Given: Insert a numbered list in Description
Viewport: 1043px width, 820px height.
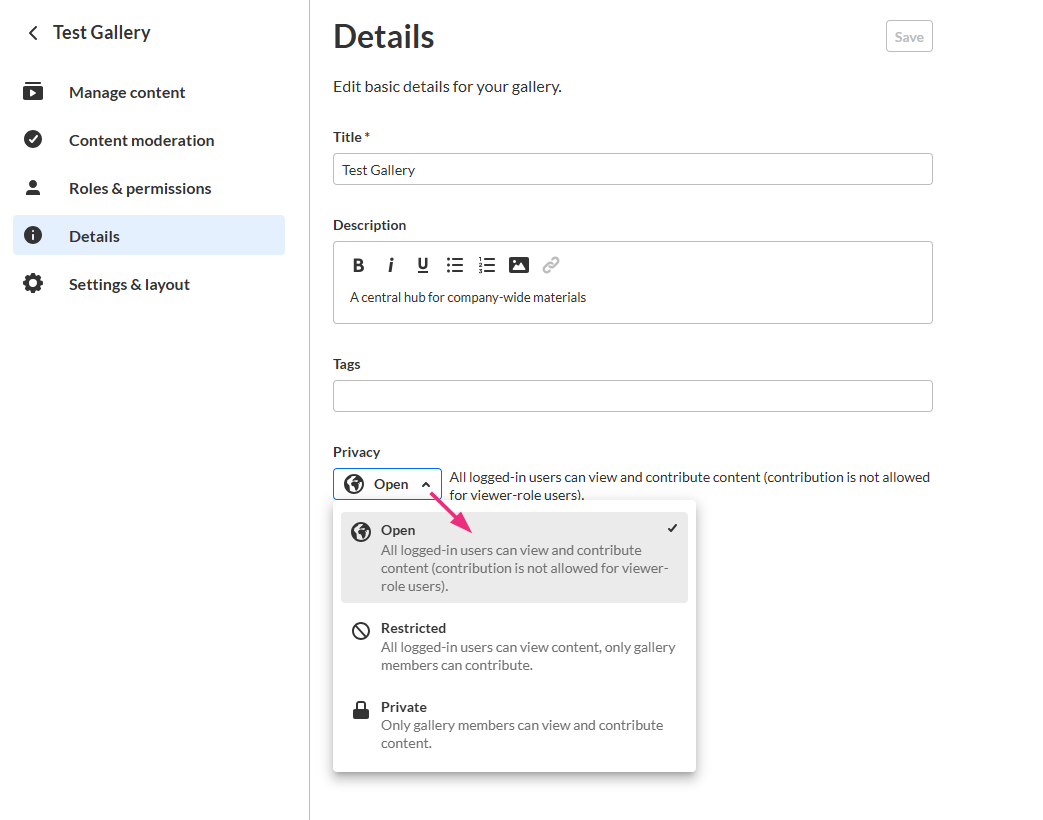Looking at the screenshot, I should click(x=487, y=265).
